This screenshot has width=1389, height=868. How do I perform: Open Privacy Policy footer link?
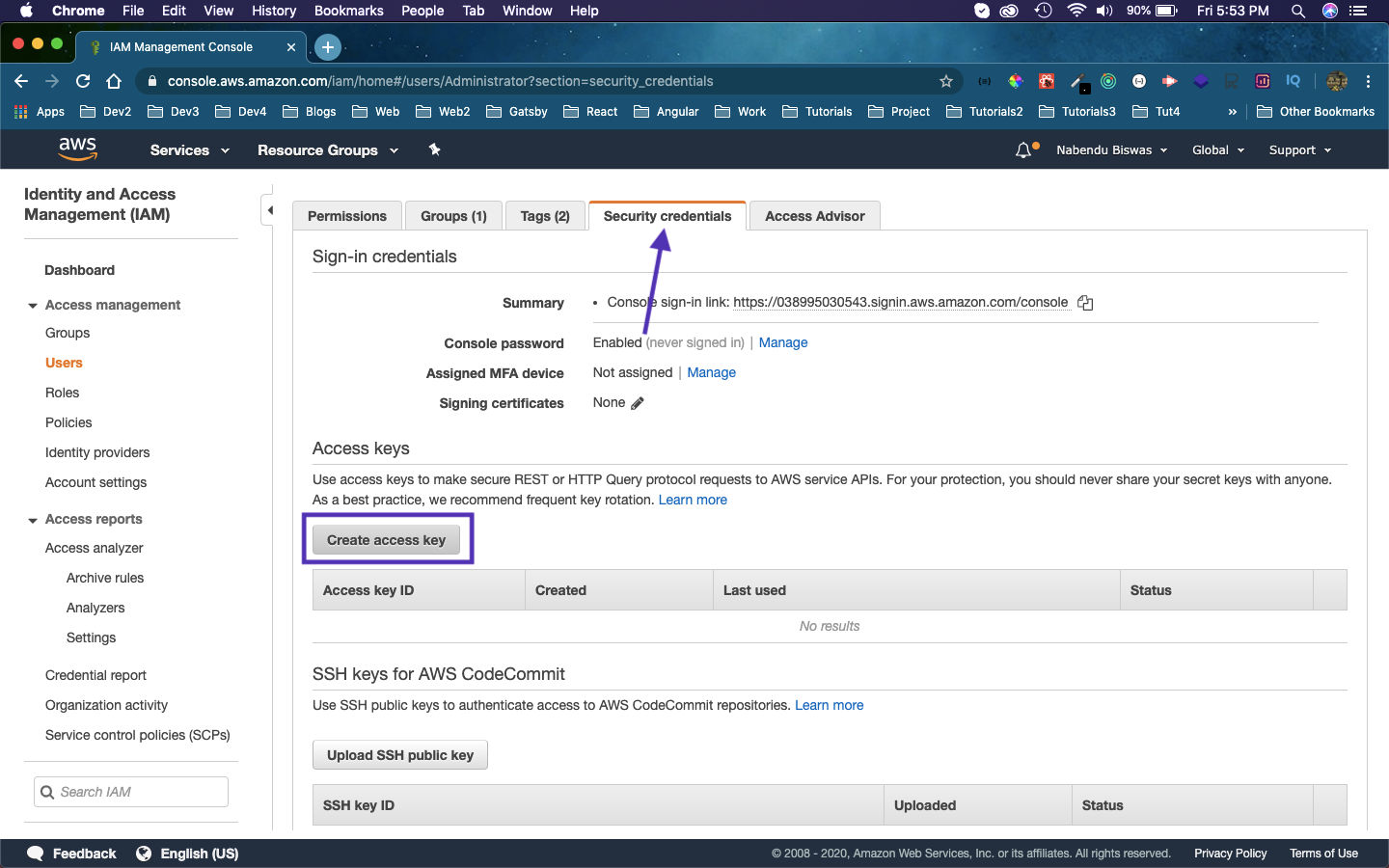(1231, 854)
